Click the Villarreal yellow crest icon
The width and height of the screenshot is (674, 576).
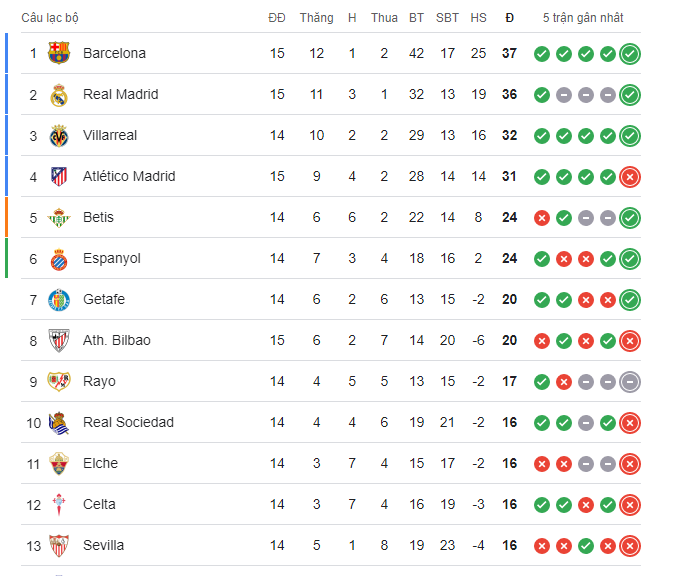[x=60, y=135]
